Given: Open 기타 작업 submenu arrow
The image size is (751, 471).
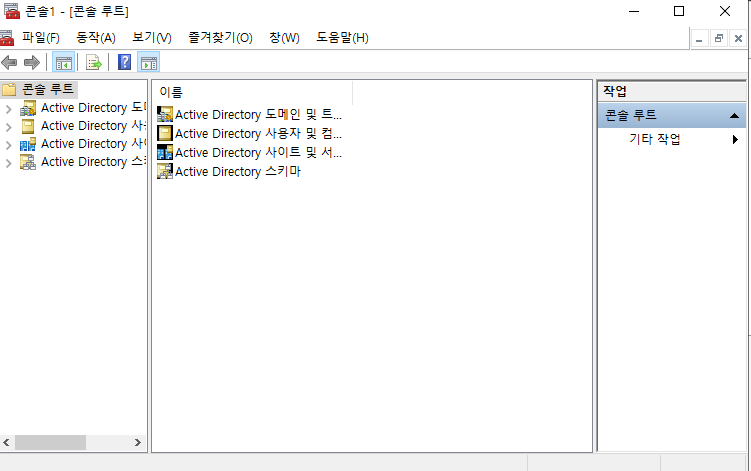Looking at the screenshot, I should 735,139.
